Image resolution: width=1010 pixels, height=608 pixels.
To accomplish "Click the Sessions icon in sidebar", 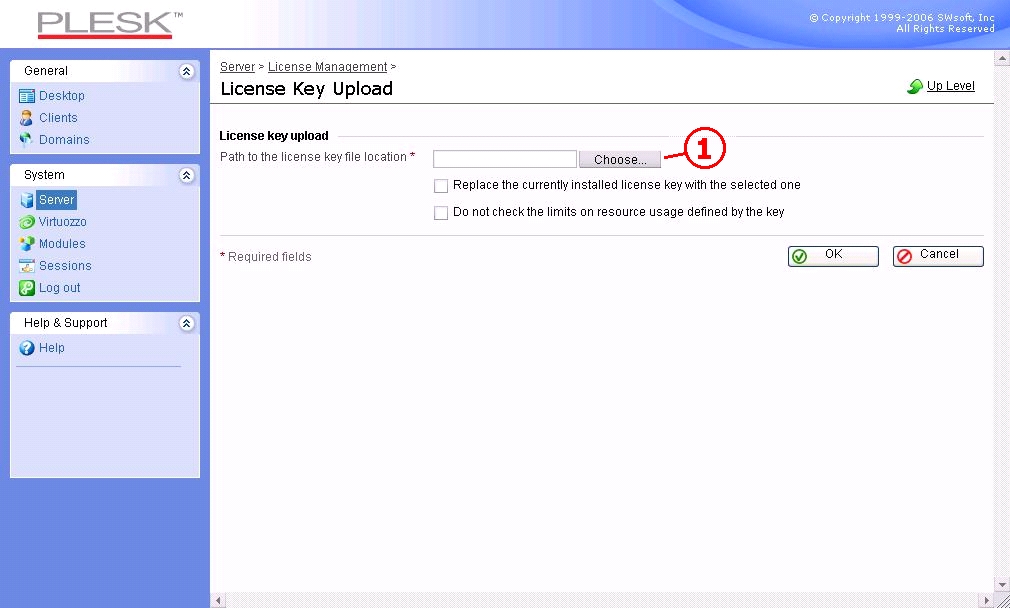I will click(x=27, y=266).
